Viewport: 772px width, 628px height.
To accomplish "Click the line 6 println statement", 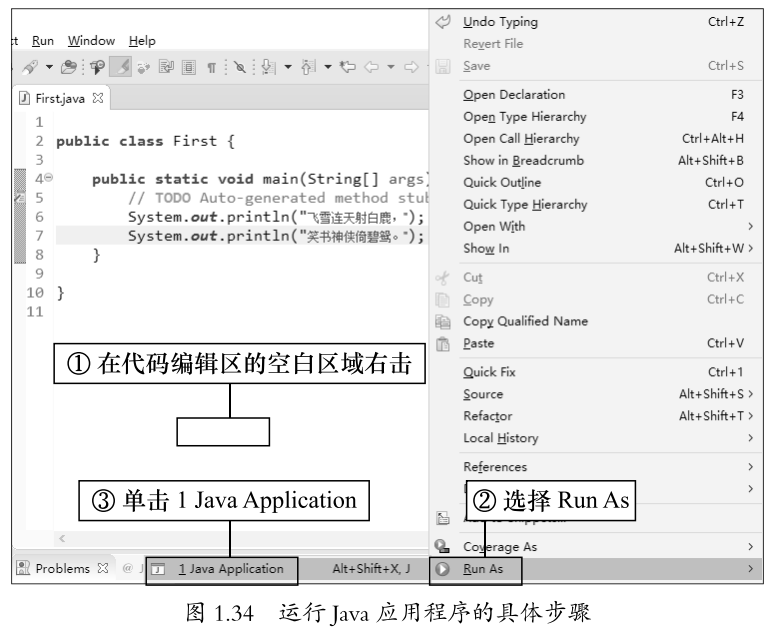I will click(276, 217).
